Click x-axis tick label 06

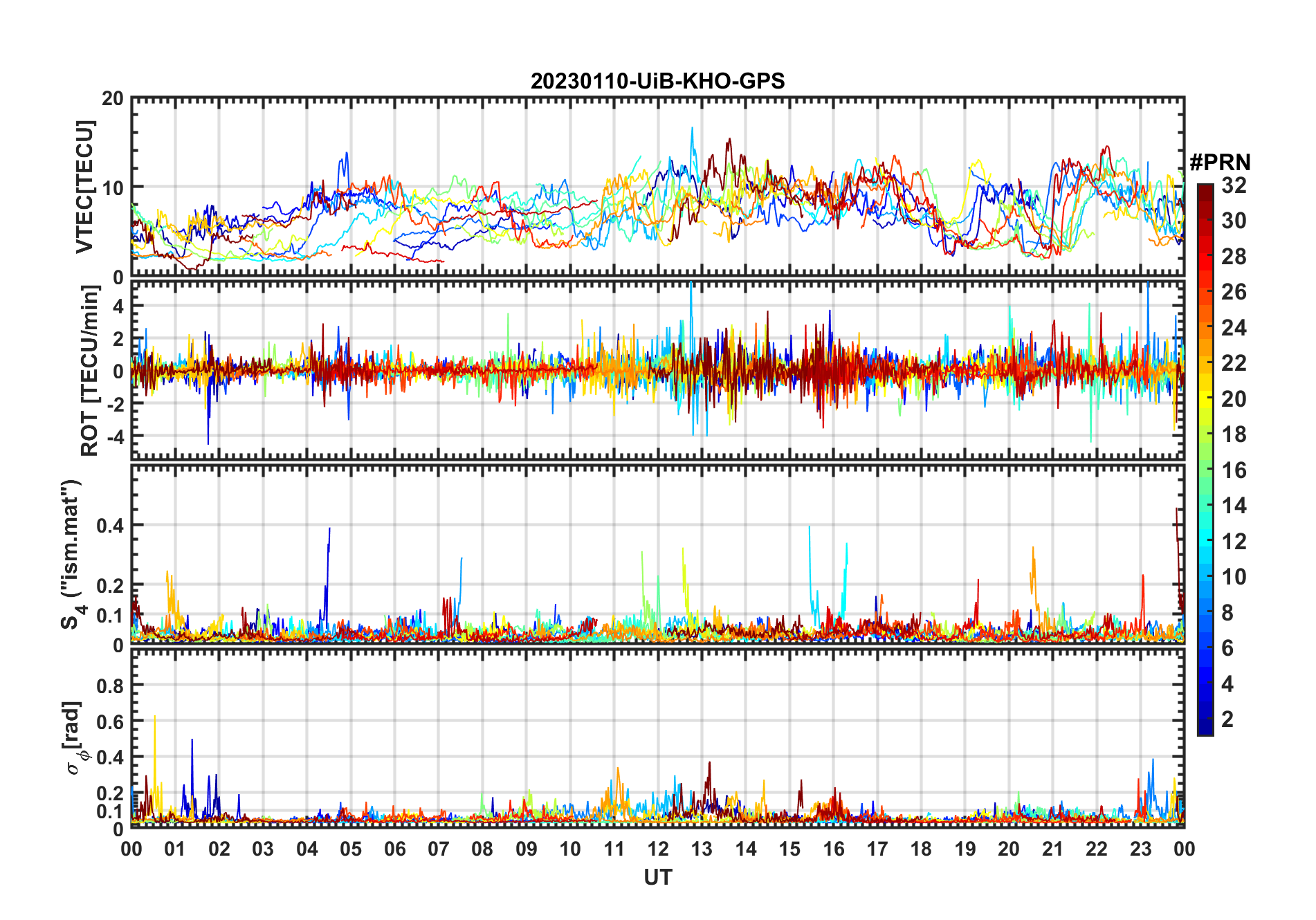(x=395, y=849)
